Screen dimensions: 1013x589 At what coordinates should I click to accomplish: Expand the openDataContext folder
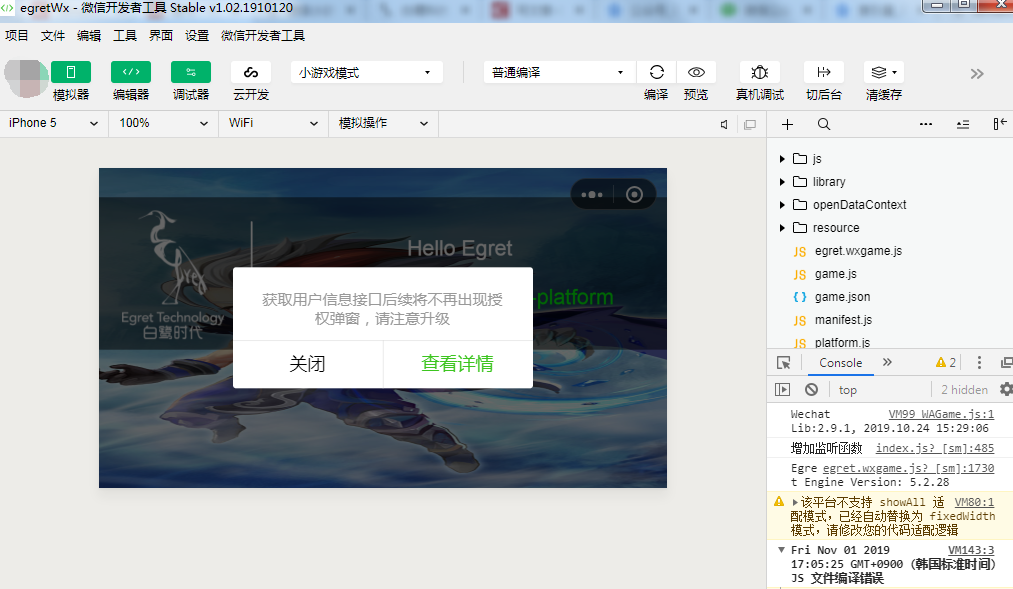pos(782,205)
